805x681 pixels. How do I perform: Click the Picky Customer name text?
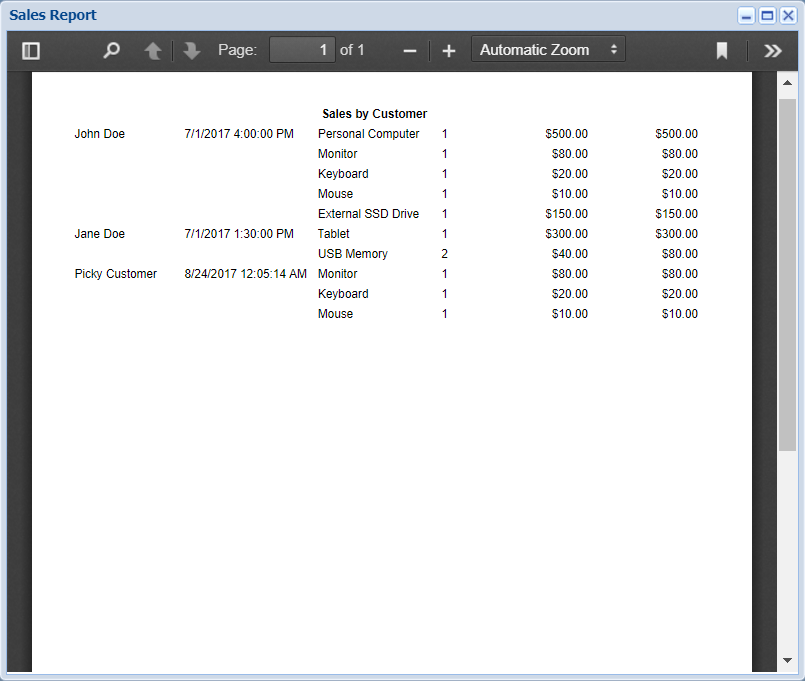coord(116,274)
